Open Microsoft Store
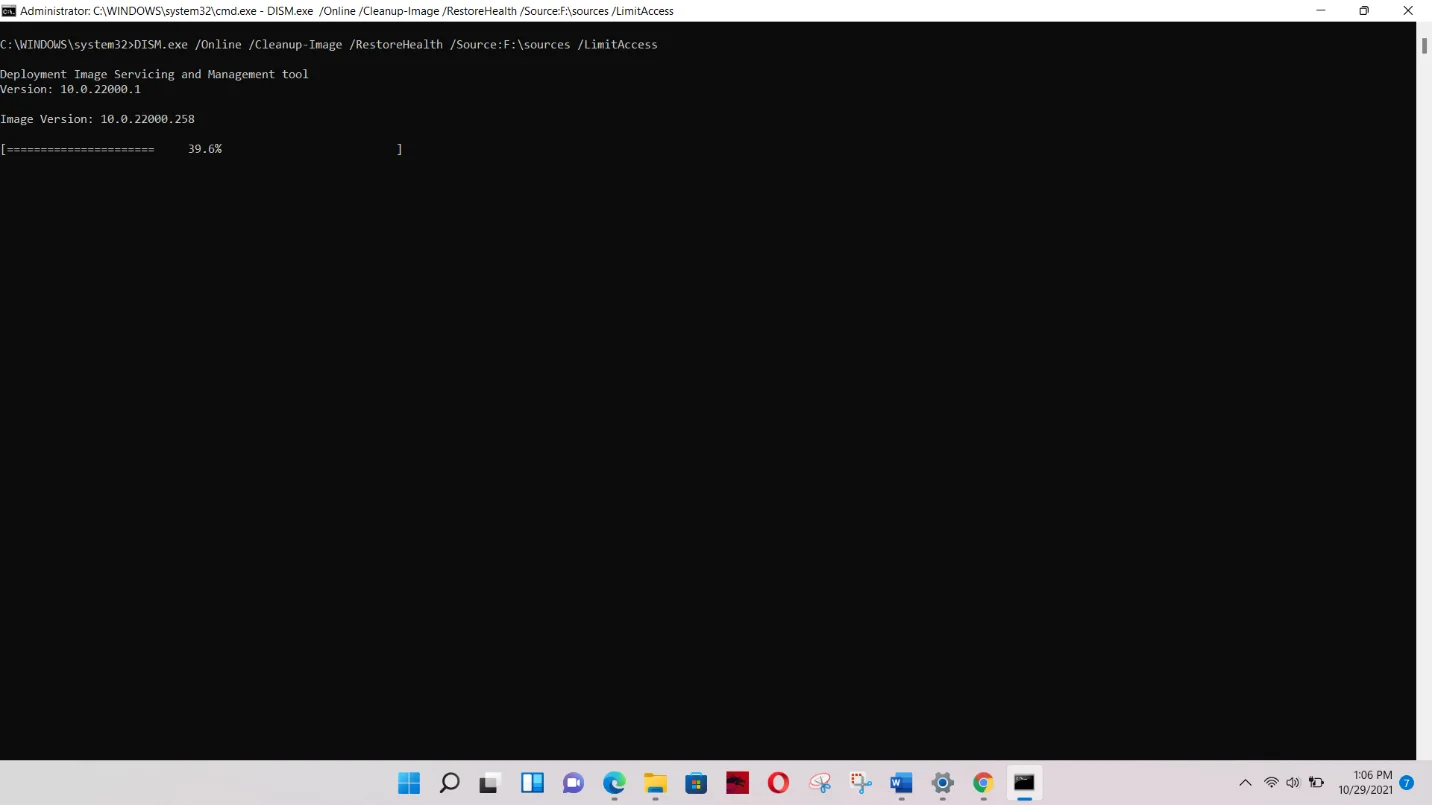 pos(696,783)
